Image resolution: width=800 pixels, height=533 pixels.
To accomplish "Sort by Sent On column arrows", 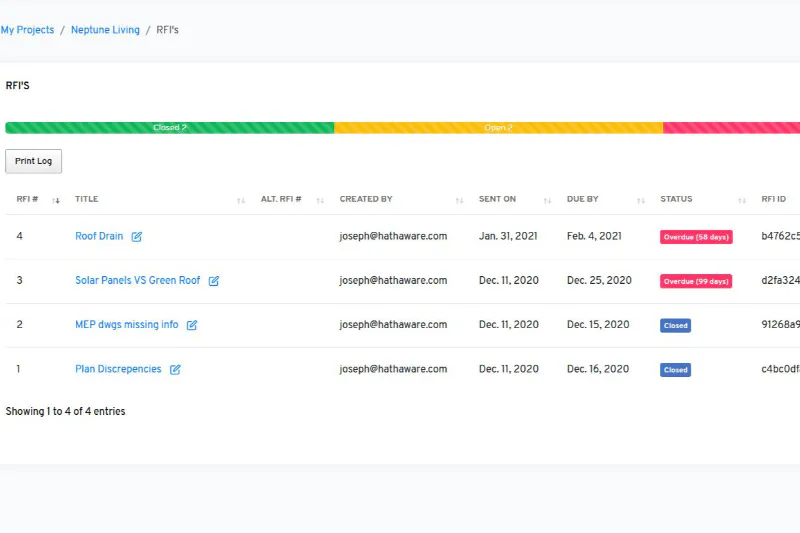I will coord(547,200).
